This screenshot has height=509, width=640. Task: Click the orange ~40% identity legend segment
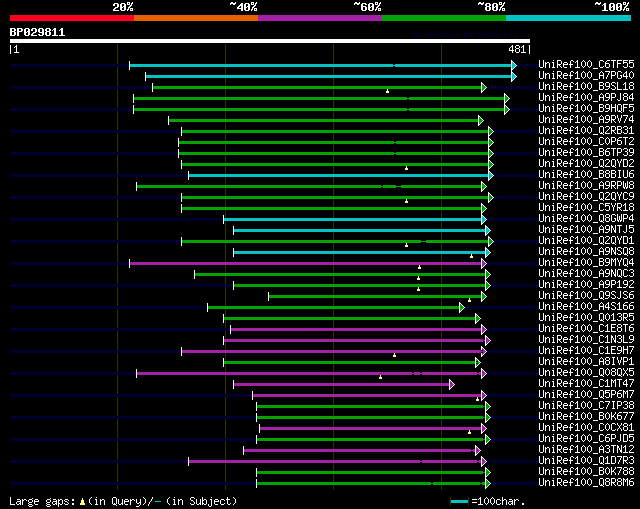[x=196, y=18]
